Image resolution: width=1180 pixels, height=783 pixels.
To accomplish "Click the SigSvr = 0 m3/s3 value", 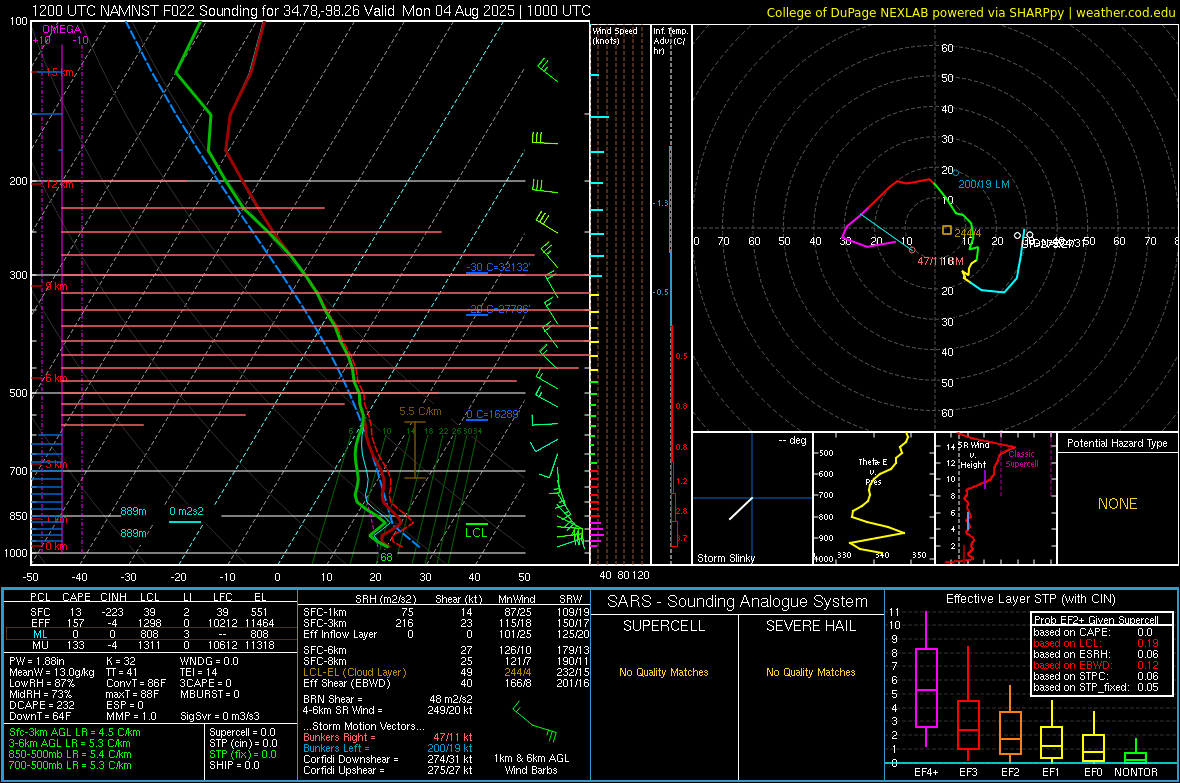I will [x=220, y=716].
